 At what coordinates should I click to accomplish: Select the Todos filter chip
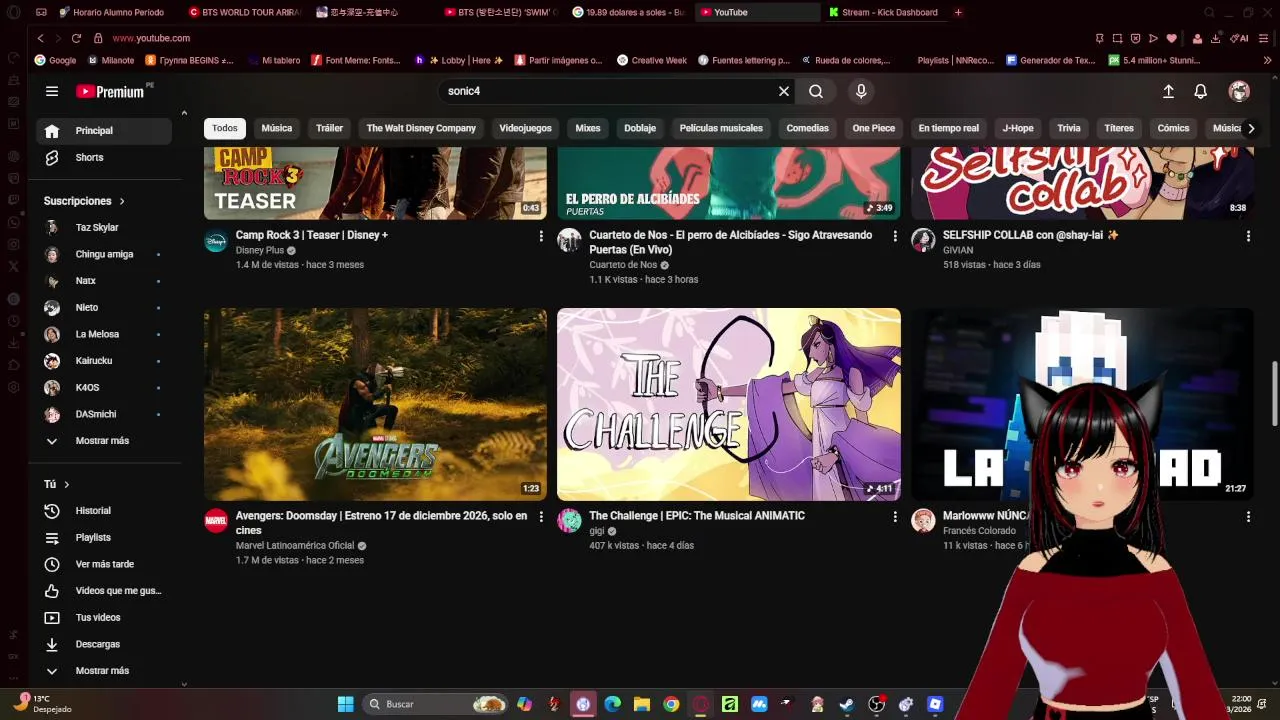225,128
